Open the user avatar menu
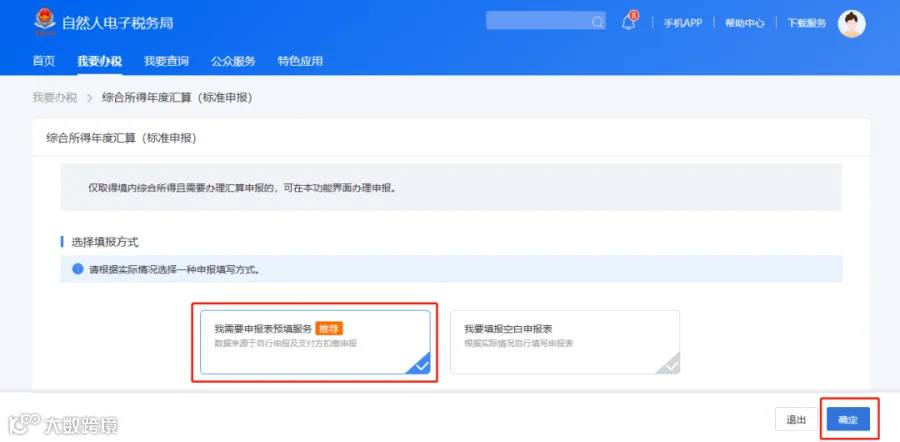Image resolution: width=900 pixels, height=442 pixels. pyautogui.click(x=851, y=24)
